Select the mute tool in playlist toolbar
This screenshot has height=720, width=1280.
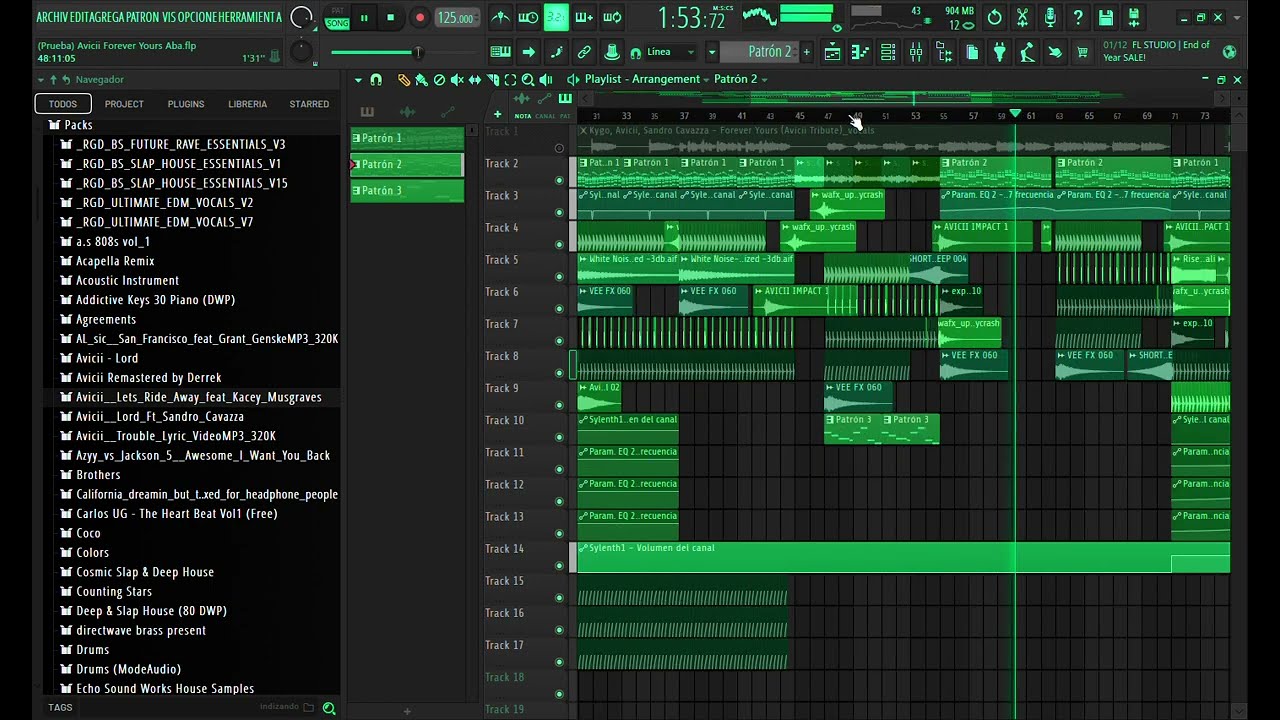[457, 80]
